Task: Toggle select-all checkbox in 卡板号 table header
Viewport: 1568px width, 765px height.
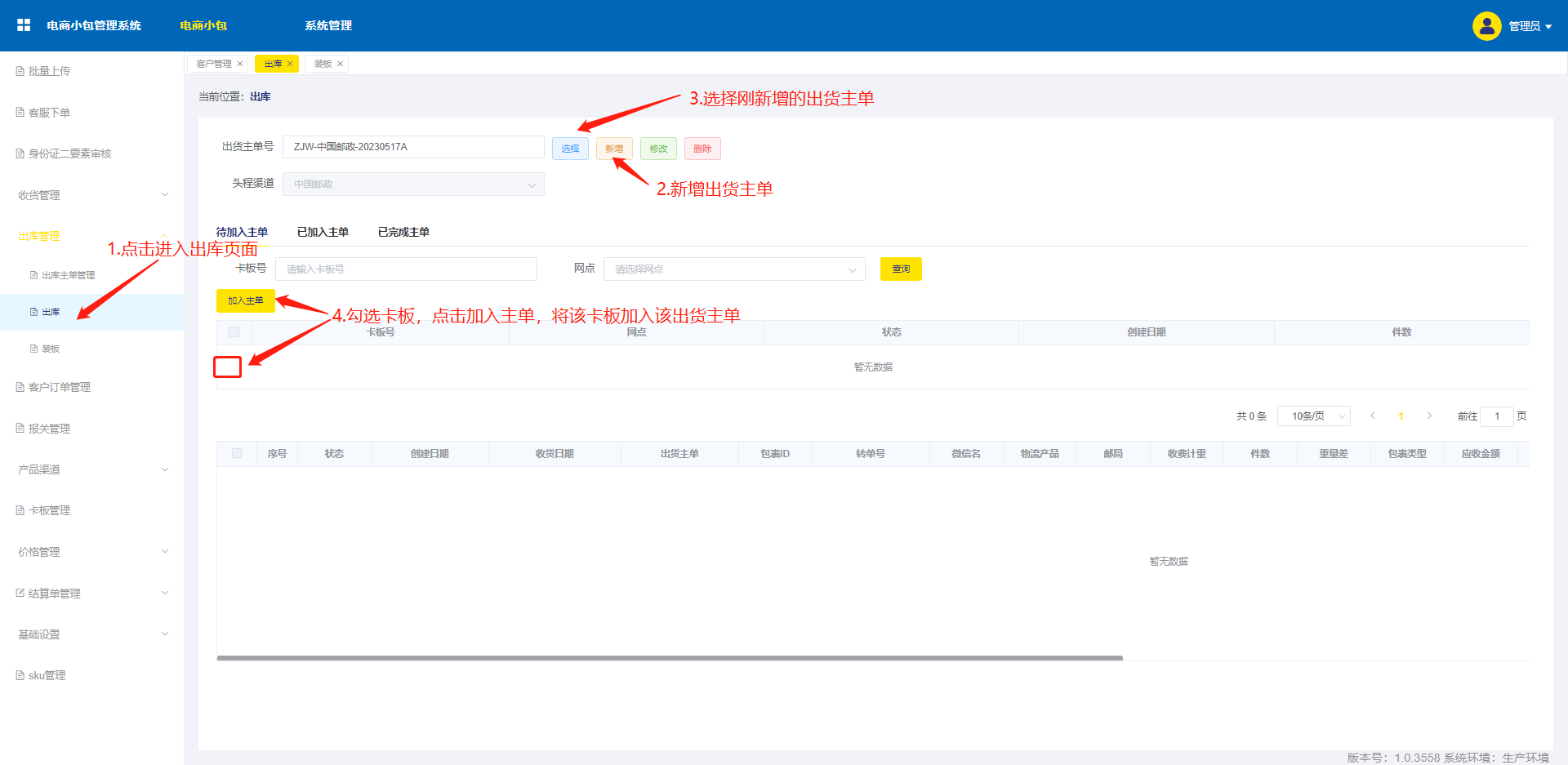Action: point(234,332)
